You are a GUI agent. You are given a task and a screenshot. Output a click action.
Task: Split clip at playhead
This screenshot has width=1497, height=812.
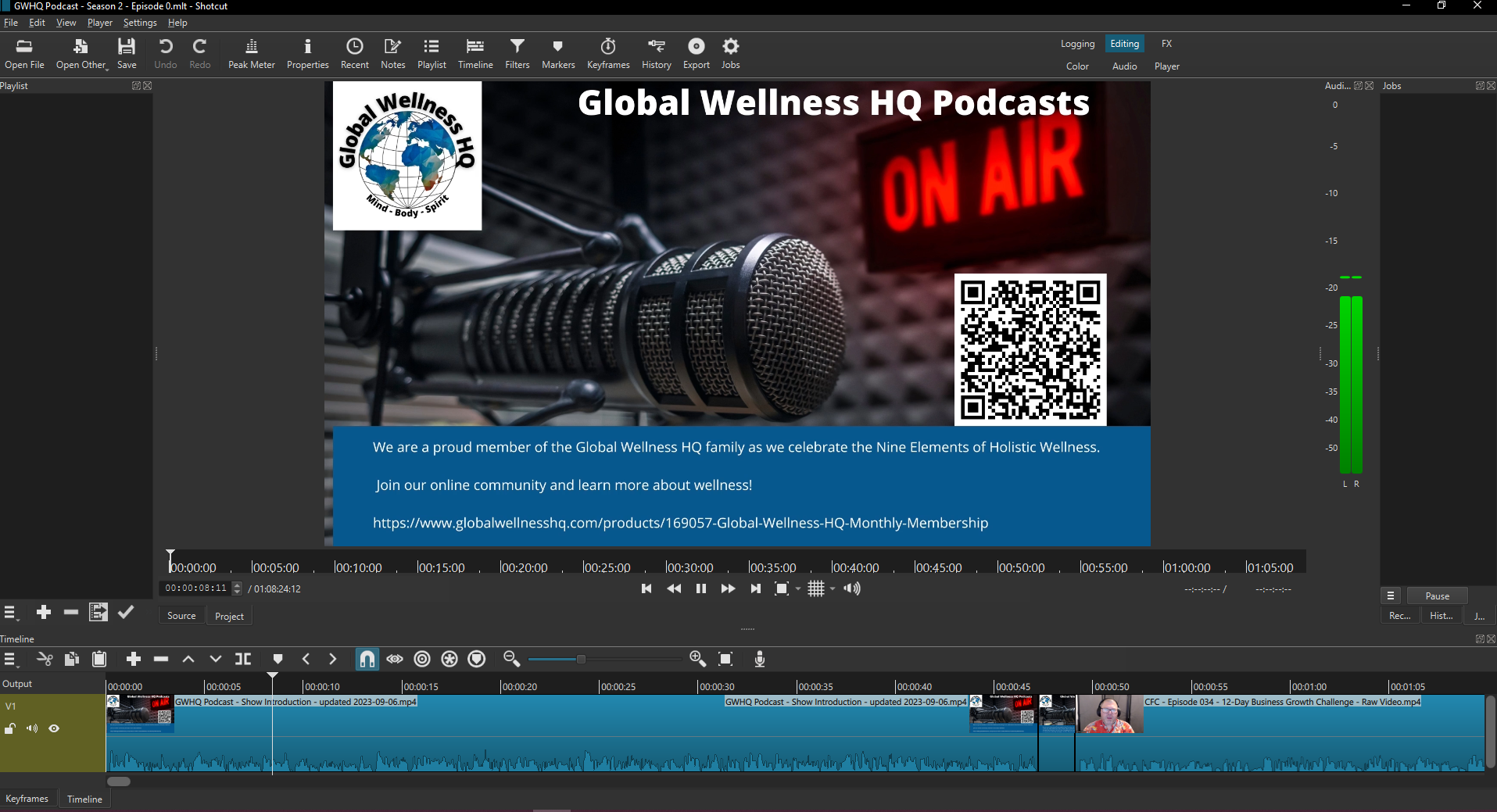[243, 659]
